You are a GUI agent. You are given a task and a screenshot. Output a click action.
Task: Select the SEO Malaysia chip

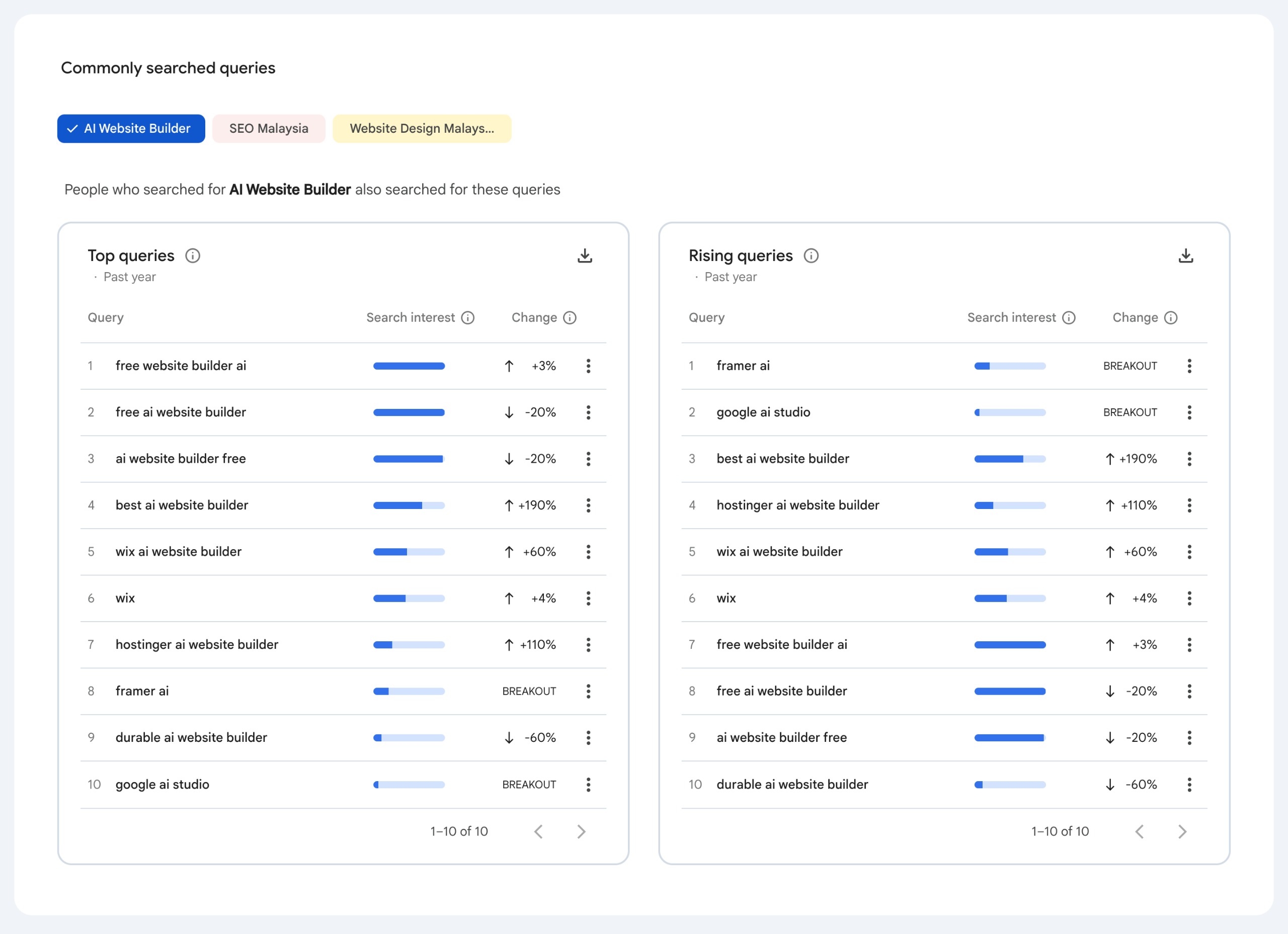pos(269,128)
